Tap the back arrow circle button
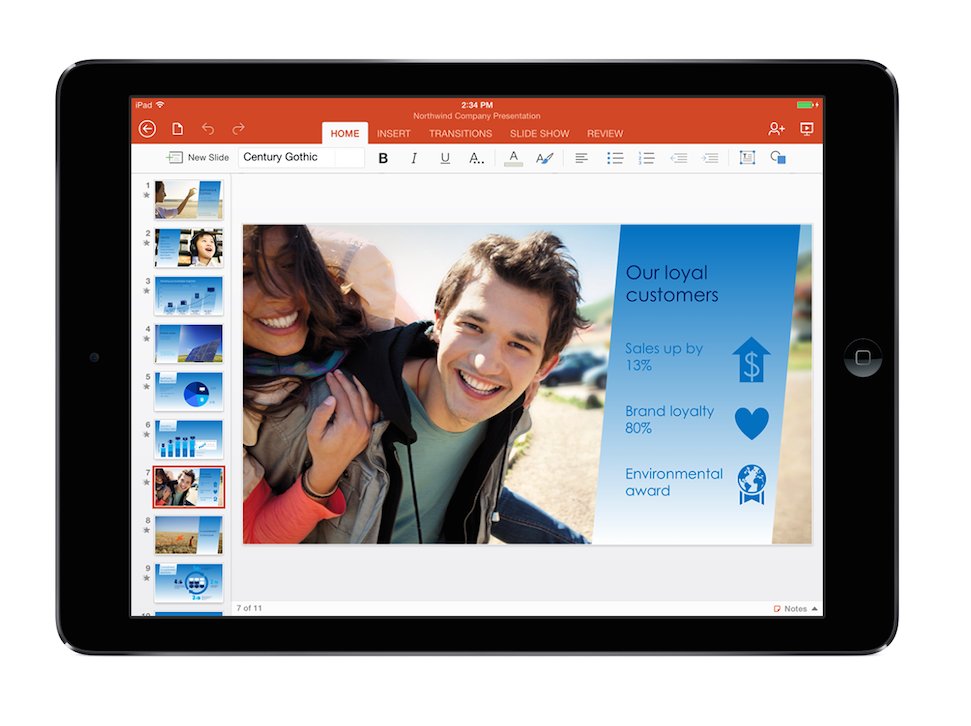 [x=147, y=128]
